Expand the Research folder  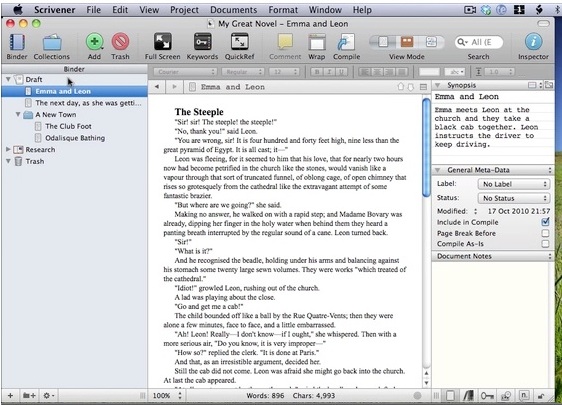pos(8,149)
